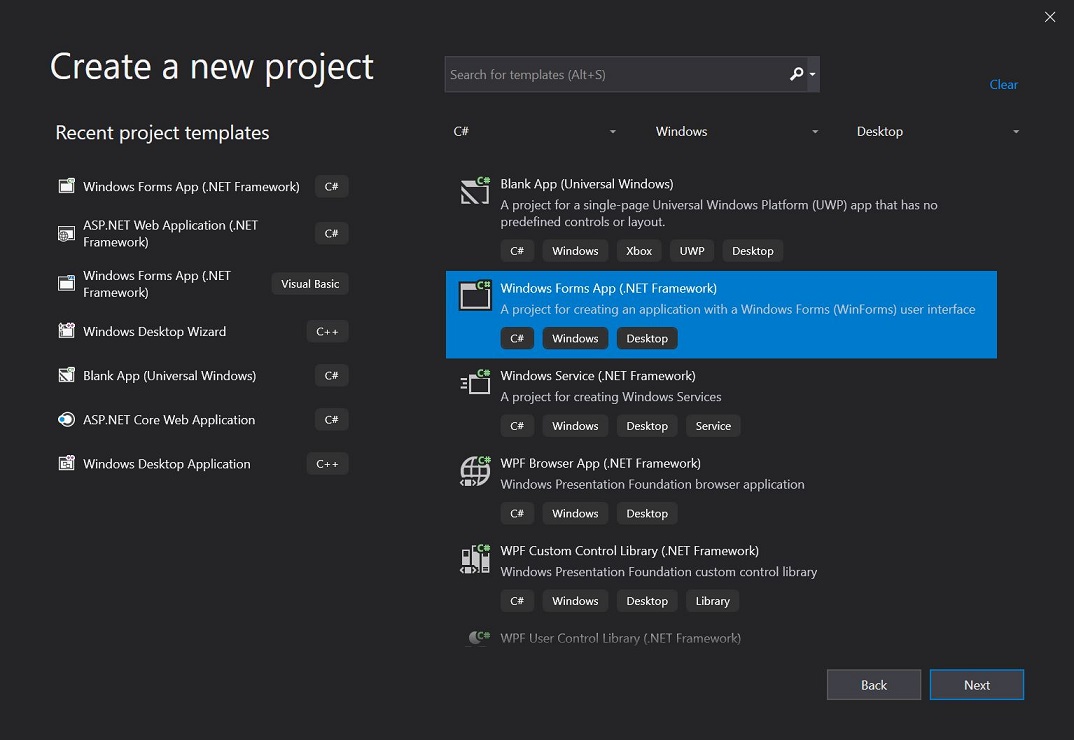1074x740 pixels.
Task: Click the Blank App template icon in results
Action: 475,191
